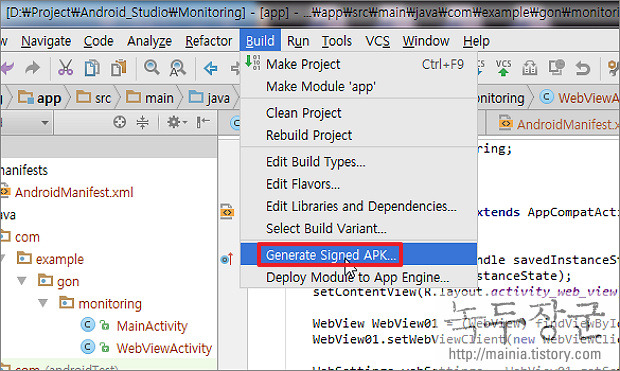
Task: Switch to the AndroidManifest.xml editor tab
Action: coord(559,125)
